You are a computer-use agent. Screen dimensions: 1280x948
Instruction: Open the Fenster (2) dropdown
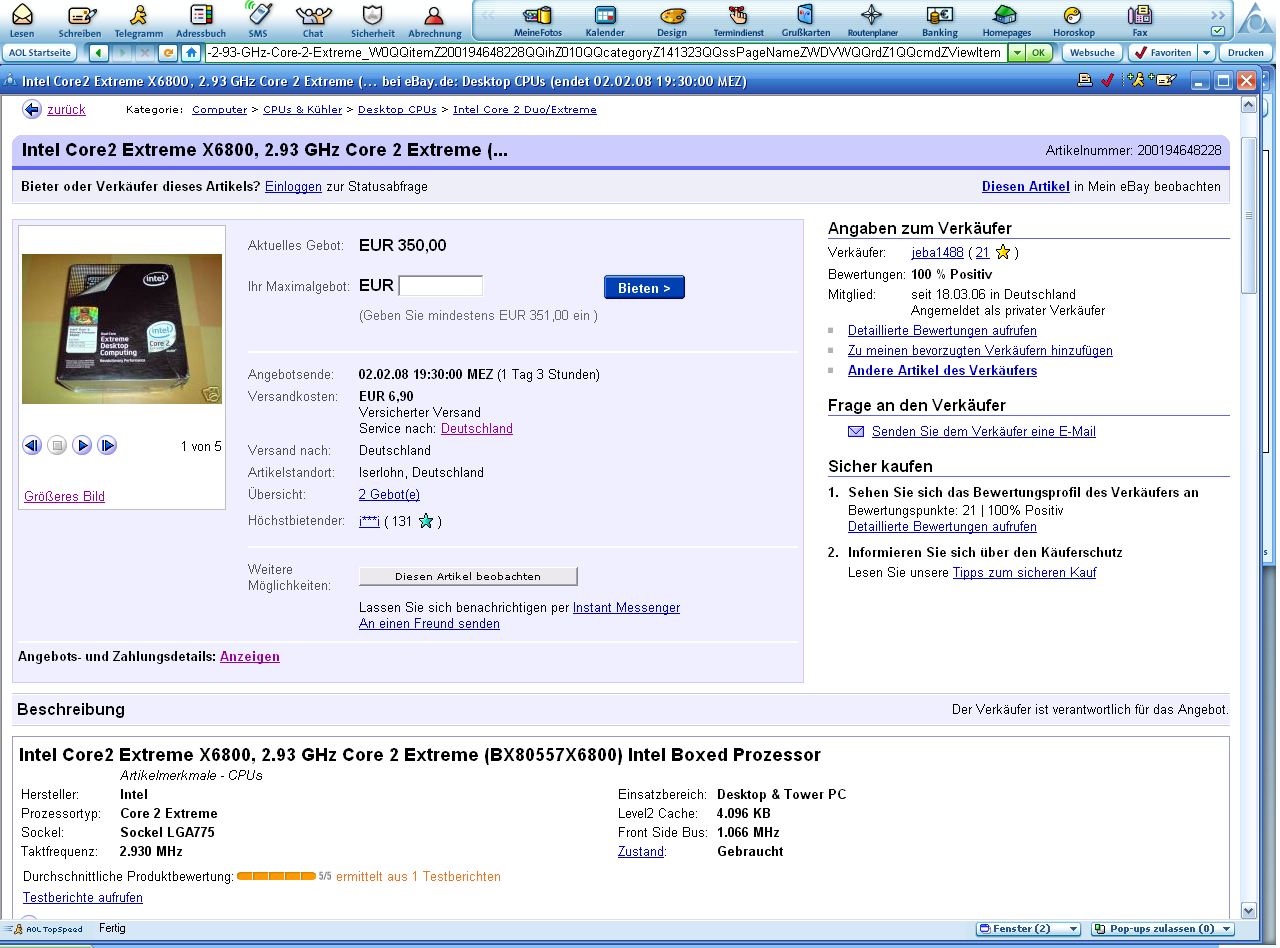coord(1028,929)
